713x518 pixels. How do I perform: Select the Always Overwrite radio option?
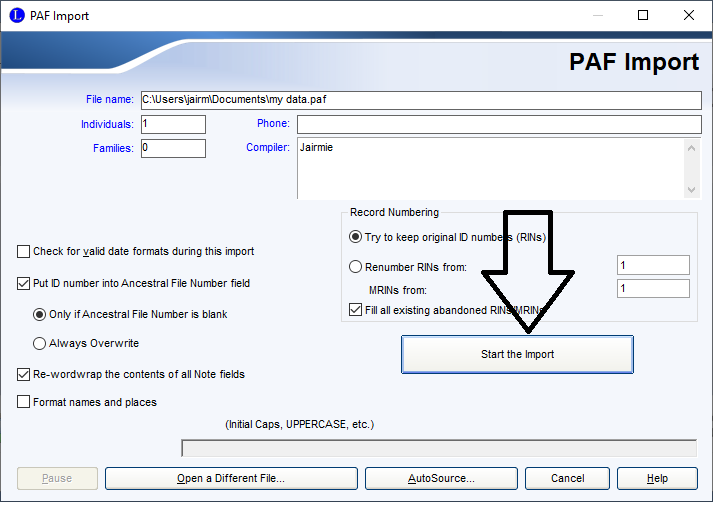(x=40, y=343)
